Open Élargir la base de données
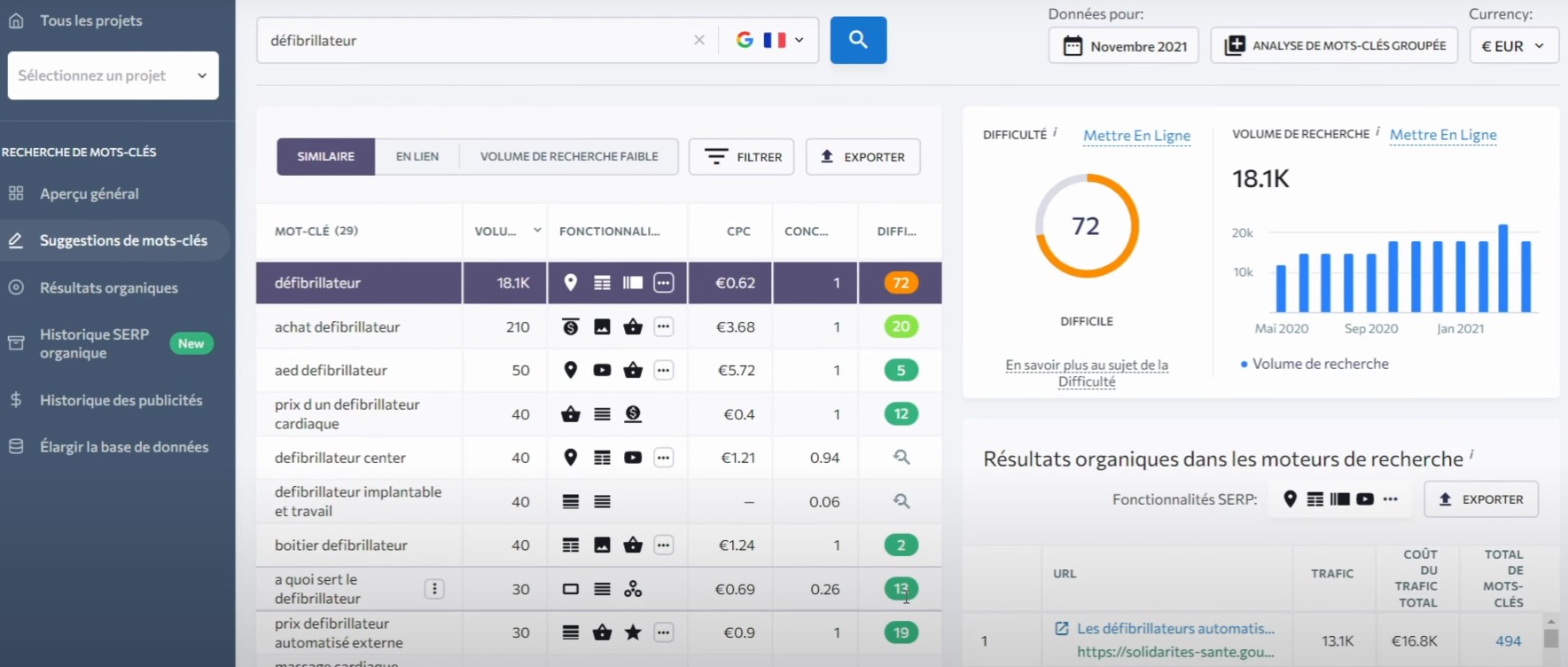 [124, 447]
